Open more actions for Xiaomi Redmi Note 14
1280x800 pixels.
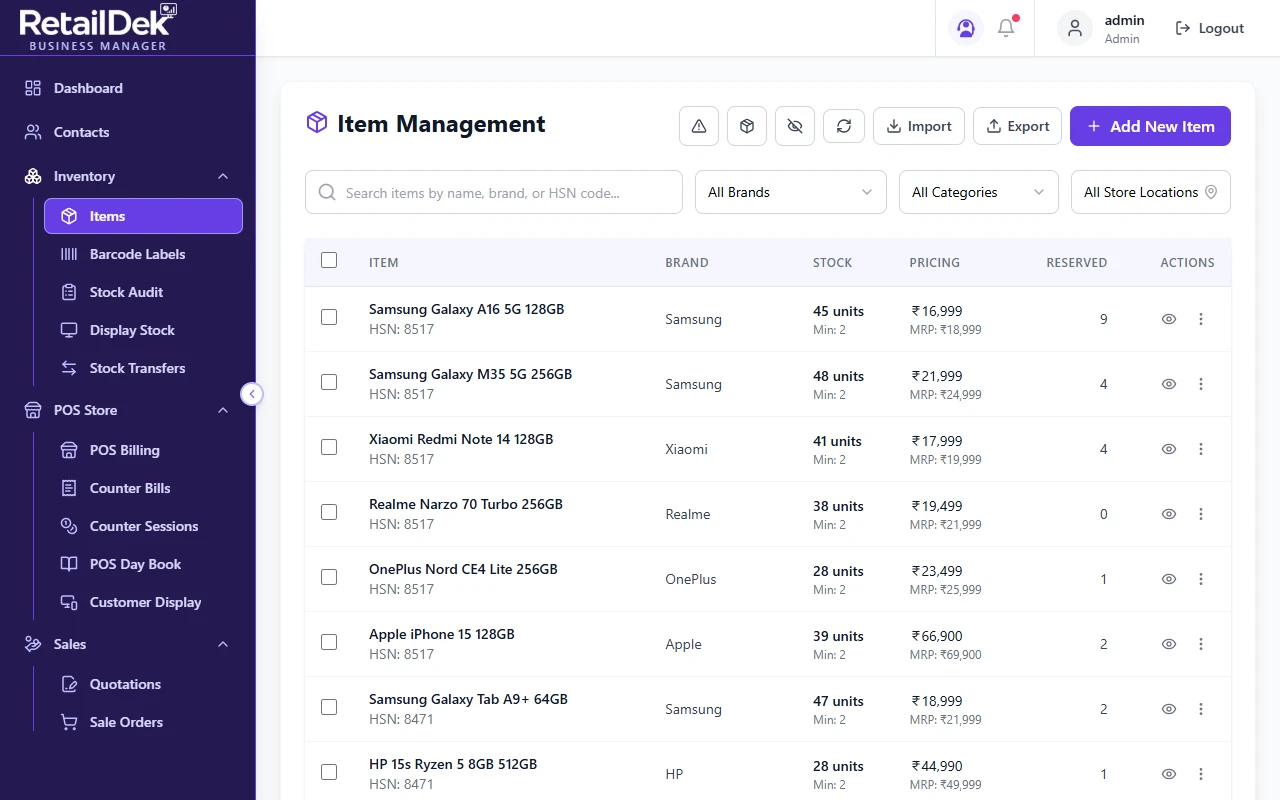tap(1201, 449)
